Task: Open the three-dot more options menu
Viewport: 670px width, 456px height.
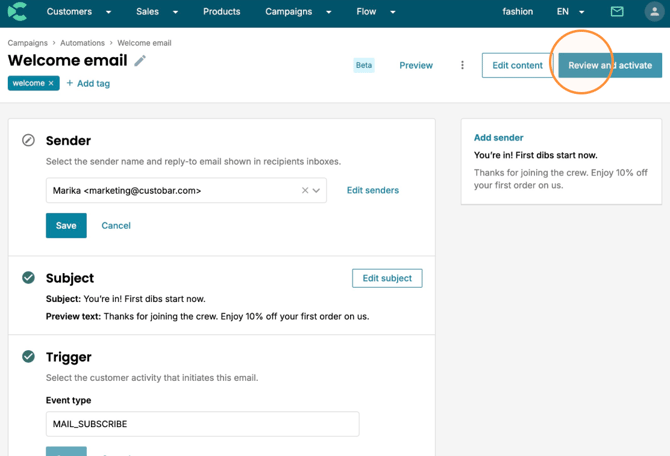Action: point(462,65)
